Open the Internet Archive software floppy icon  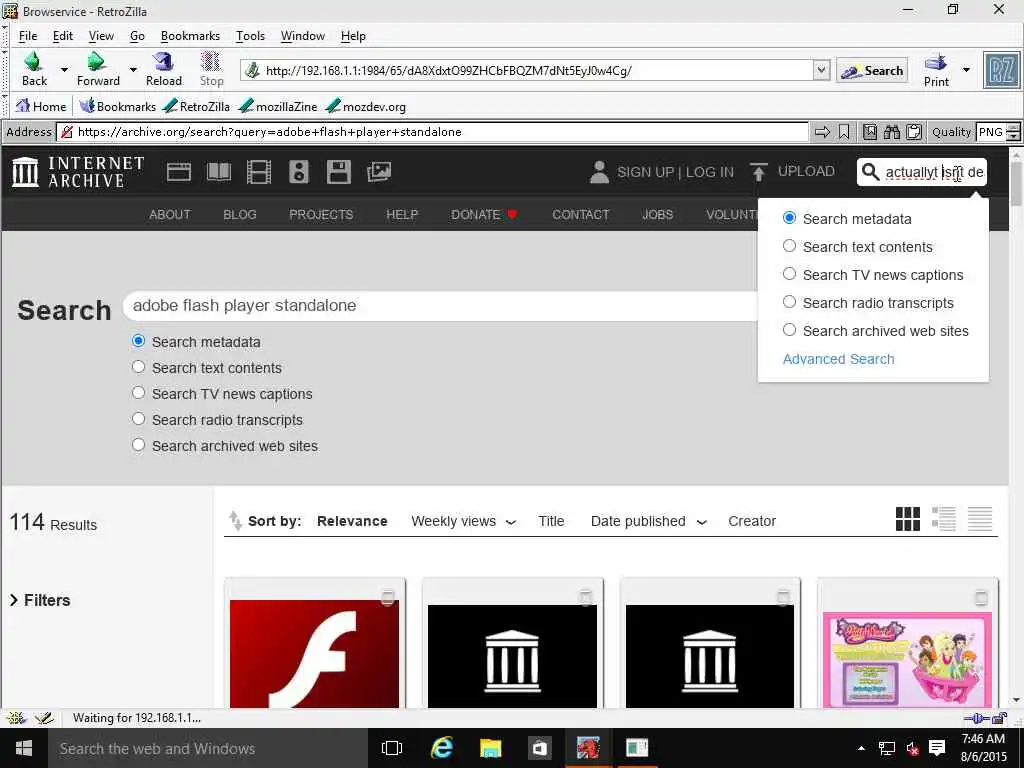click(x=338, y=172)
